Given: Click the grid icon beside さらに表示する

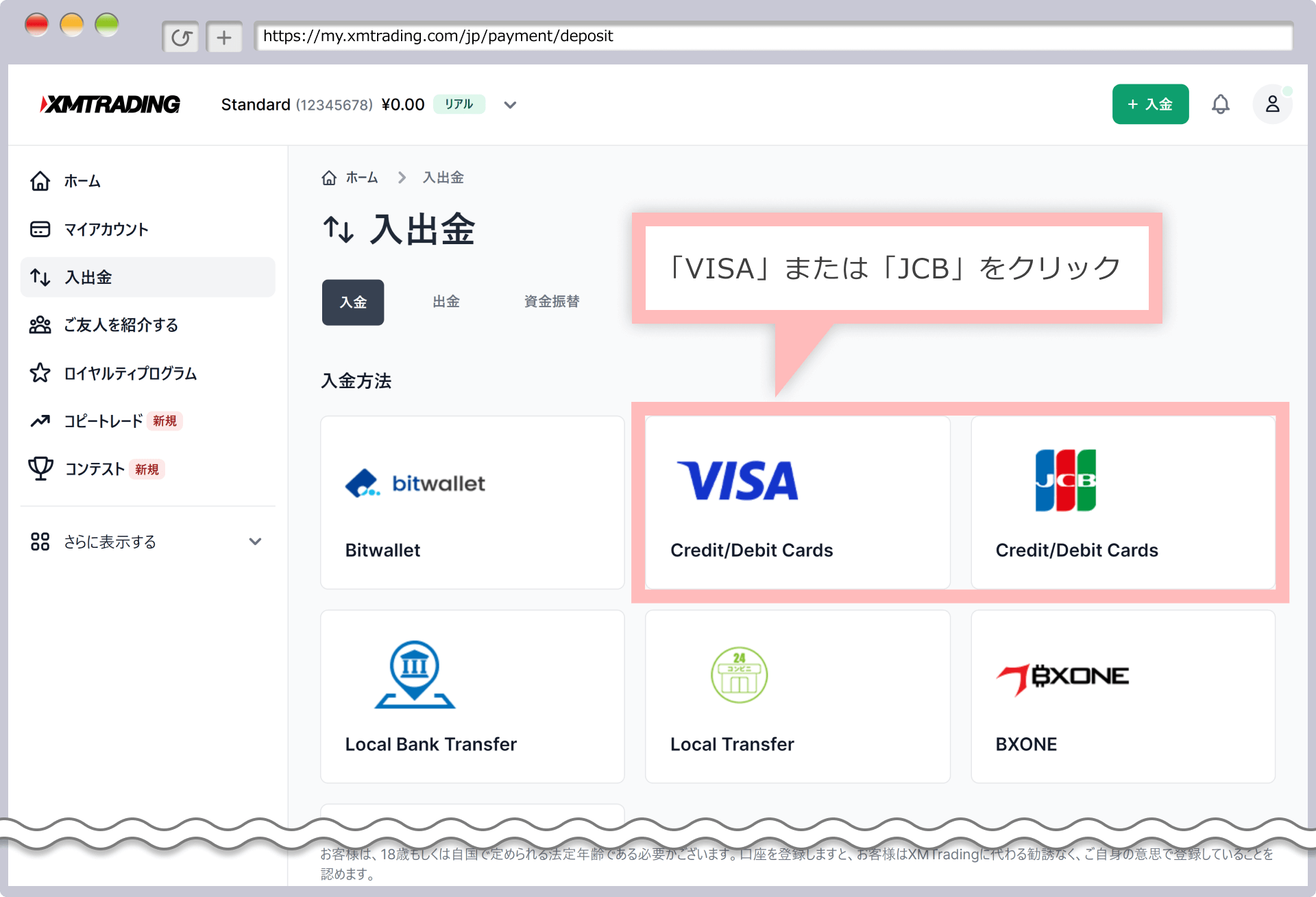Looking at the screenshot, I should 40,542.
